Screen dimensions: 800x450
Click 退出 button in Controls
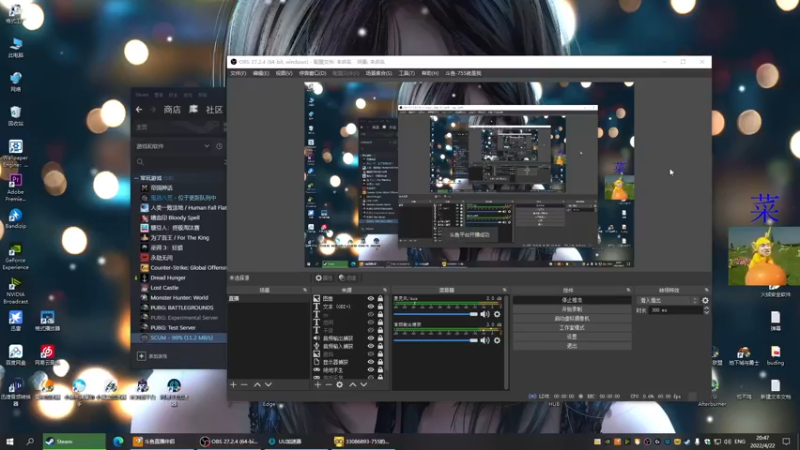(572, 346)
